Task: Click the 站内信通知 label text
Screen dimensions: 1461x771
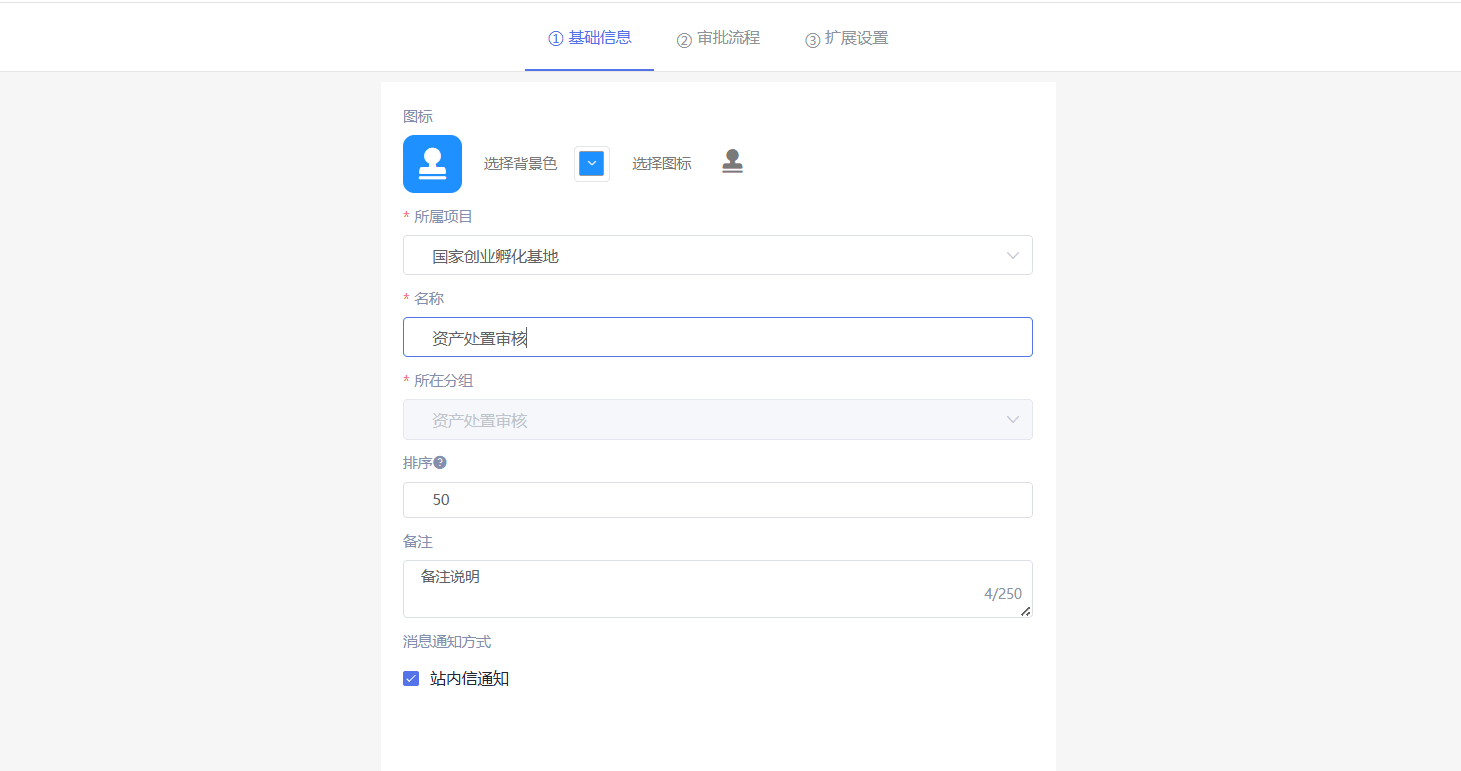Action: point(469,679)
